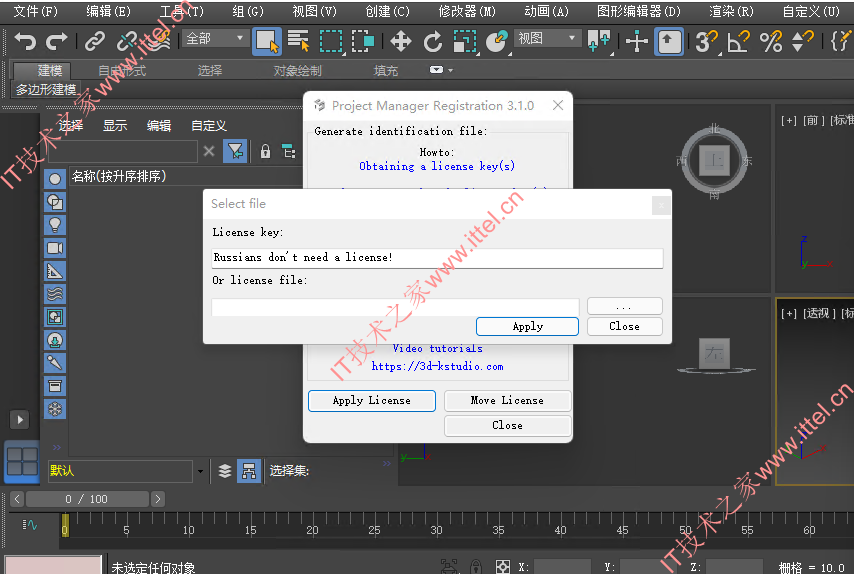854x574 pixels.
Task: Click the License key input field
Action: click(437, 258)
